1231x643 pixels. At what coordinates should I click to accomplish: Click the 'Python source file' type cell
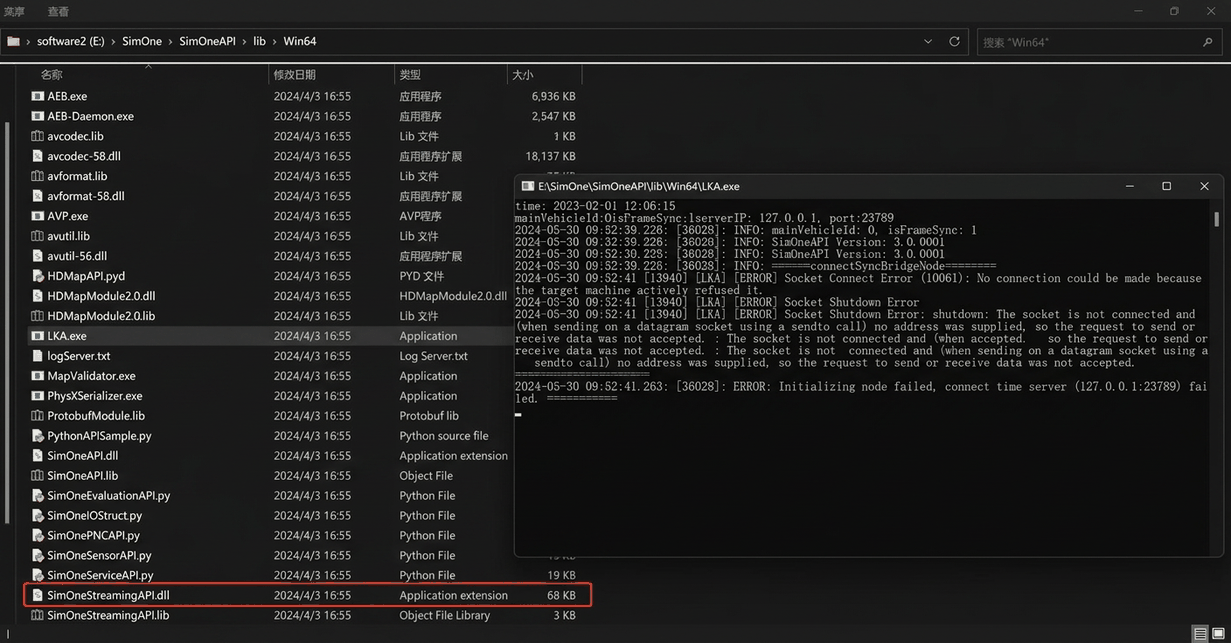click(444, 436)
